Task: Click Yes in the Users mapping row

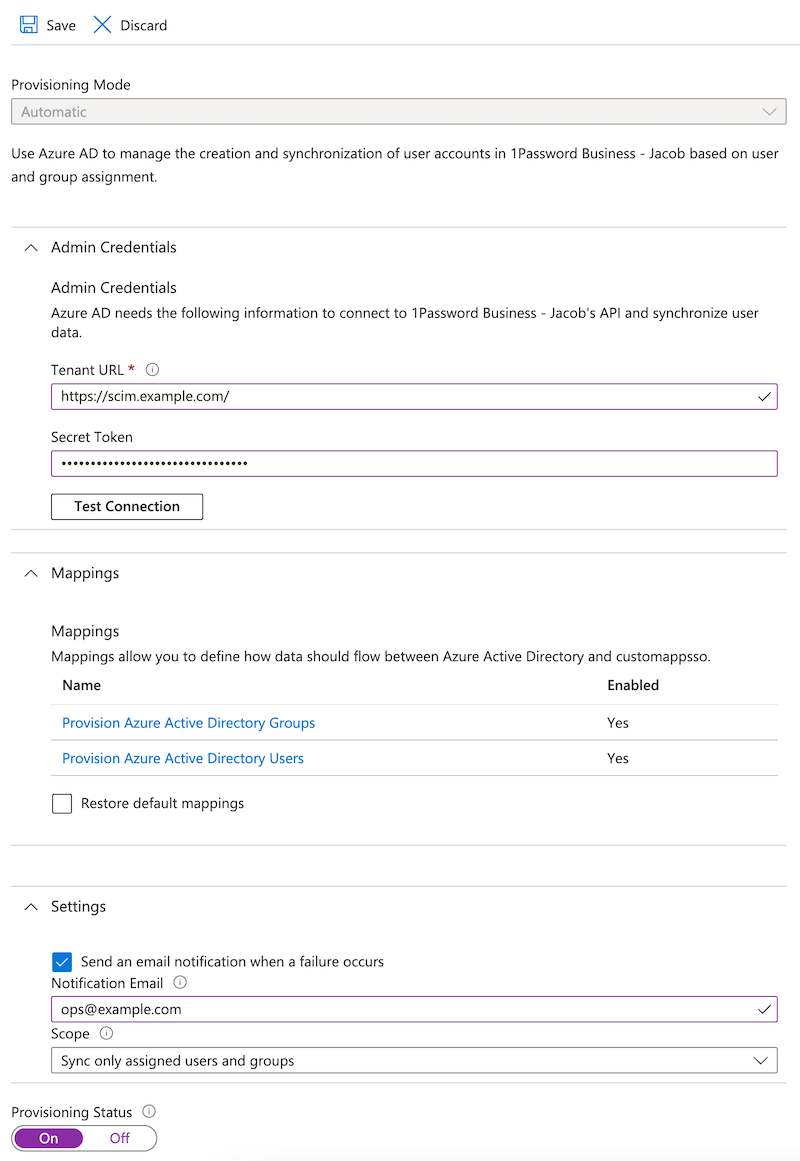Action: tap(618, 758)
